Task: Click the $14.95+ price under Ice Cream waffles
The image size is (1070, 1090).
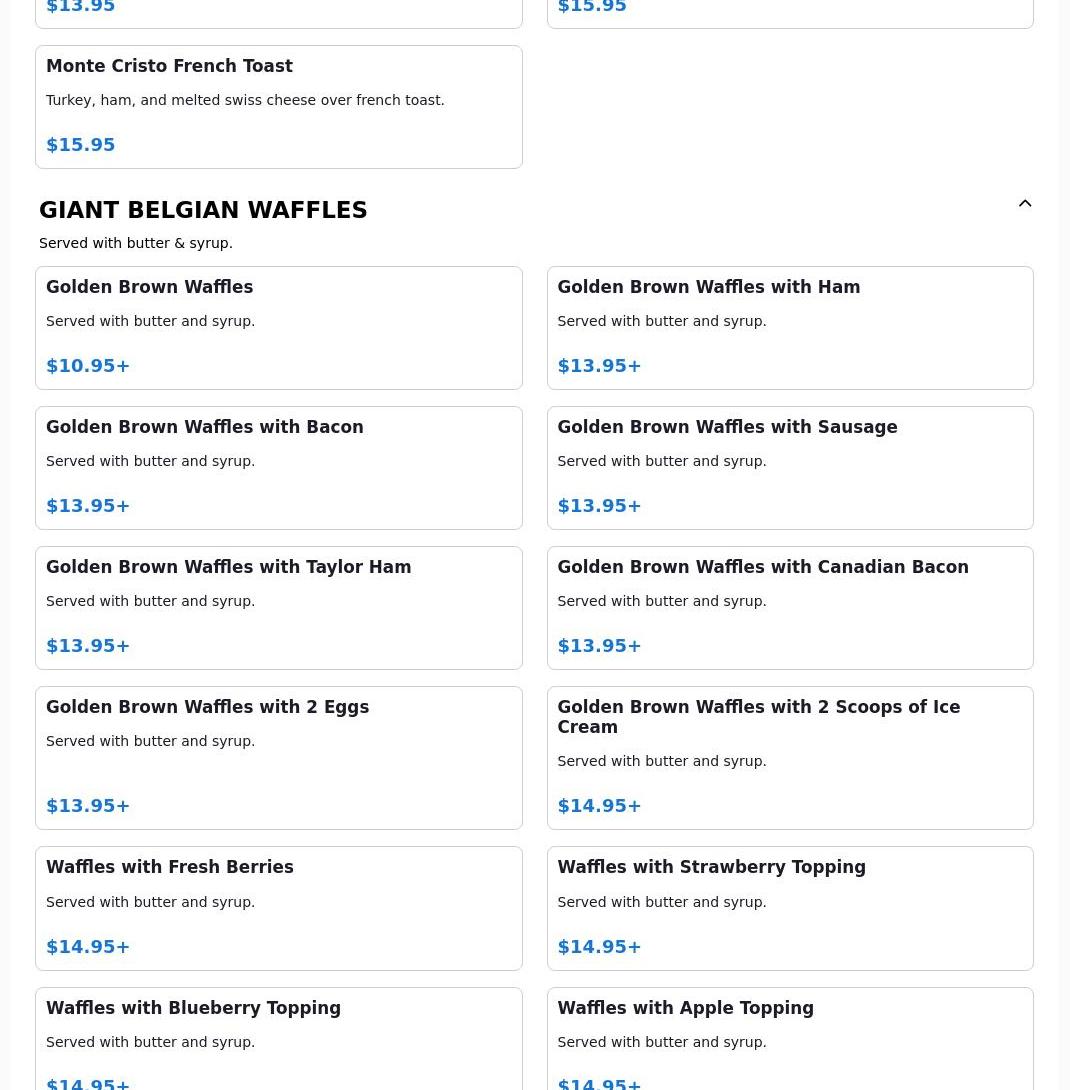Action: [x=599, y=806]
